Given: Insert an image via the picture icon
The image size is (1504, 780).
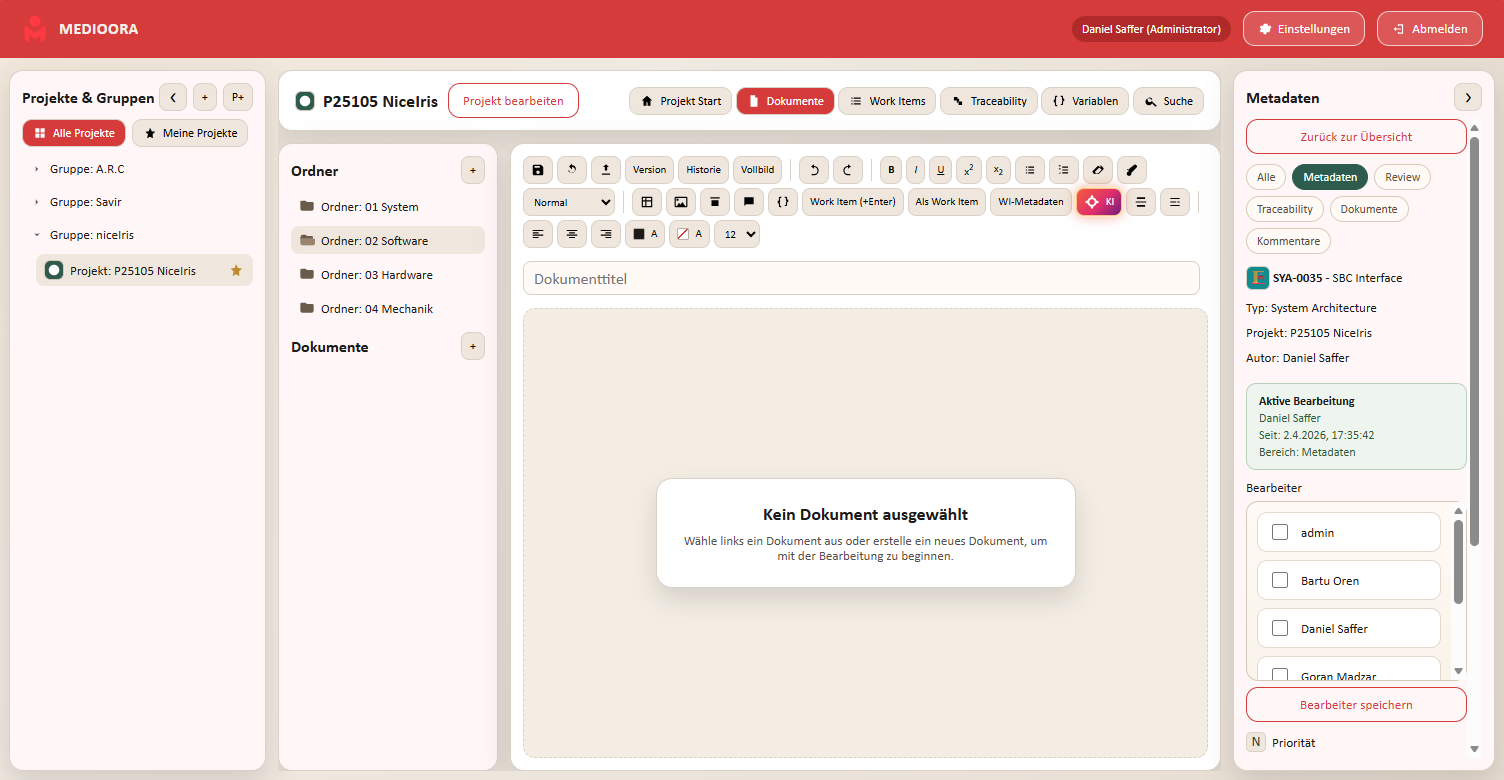Looking at the screenshot, I should coord(681,202).
